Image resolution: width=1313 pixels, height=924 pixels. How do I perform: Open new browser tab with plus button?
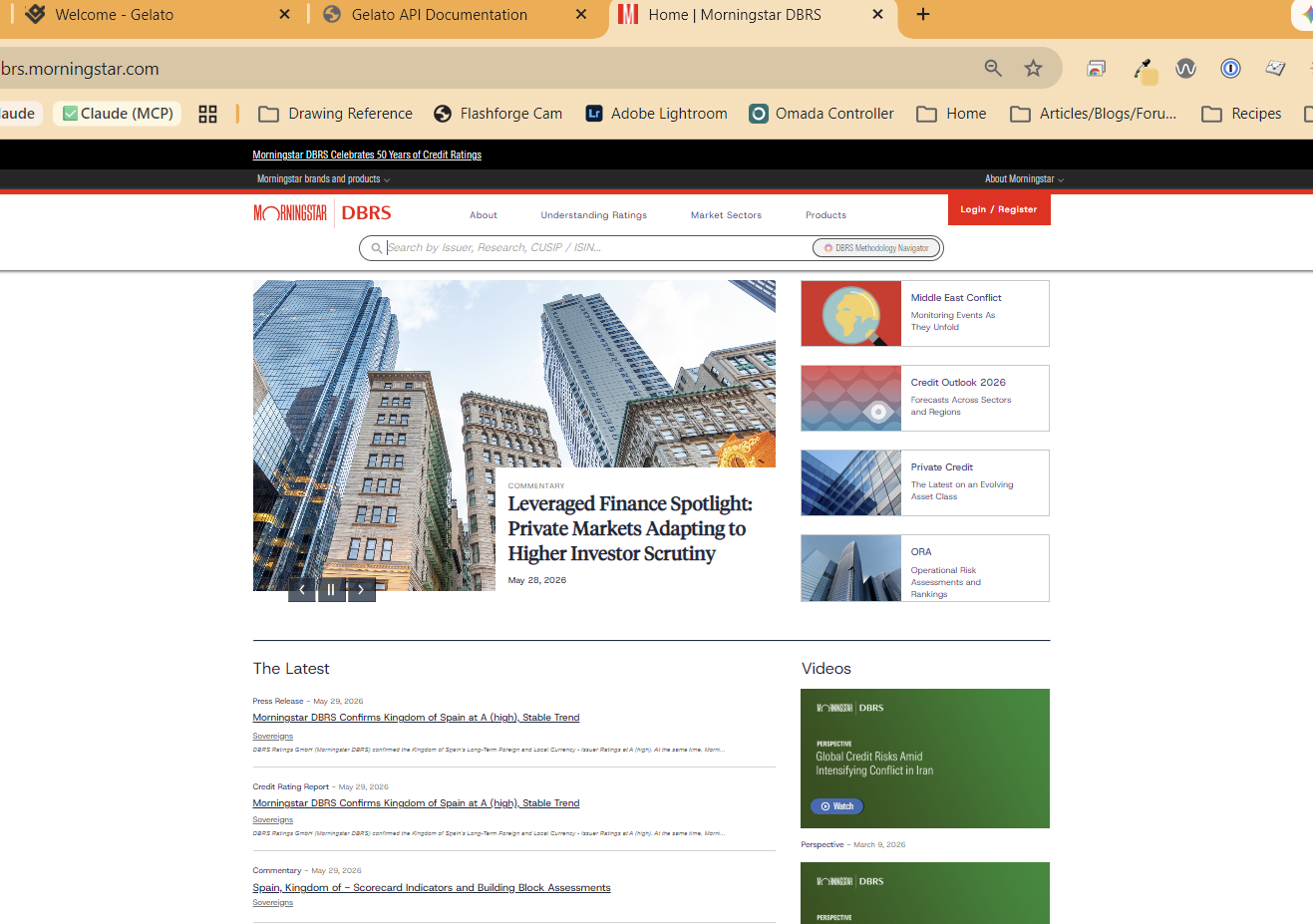[x=923, y=14]
